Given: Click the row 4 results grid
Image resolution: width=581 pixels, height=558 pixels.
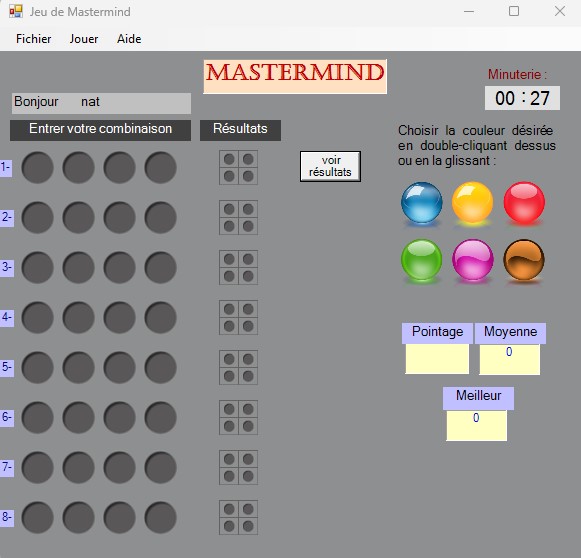Looking at the screenshot, I should click(x=238, y=318).
